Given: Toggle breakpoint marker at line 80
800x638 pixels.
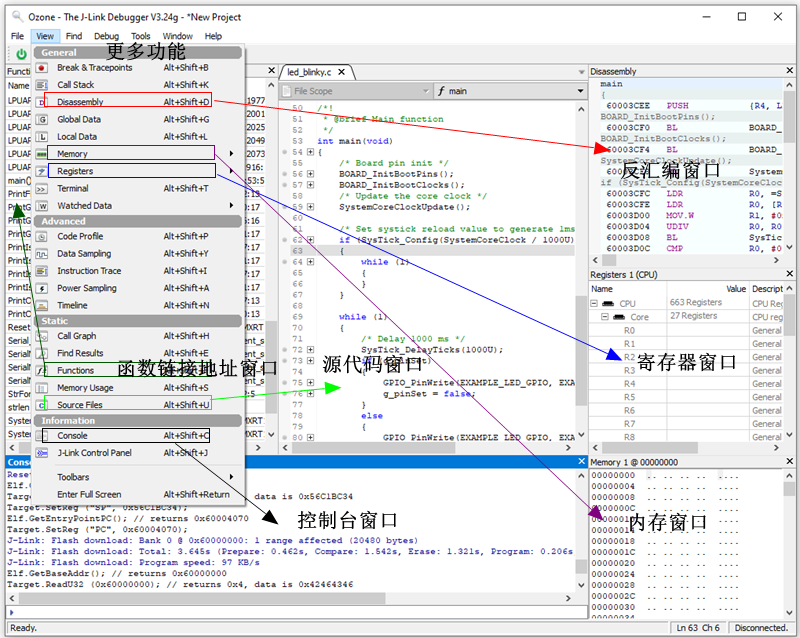Looking at the screenshot, I should point(285,437).
